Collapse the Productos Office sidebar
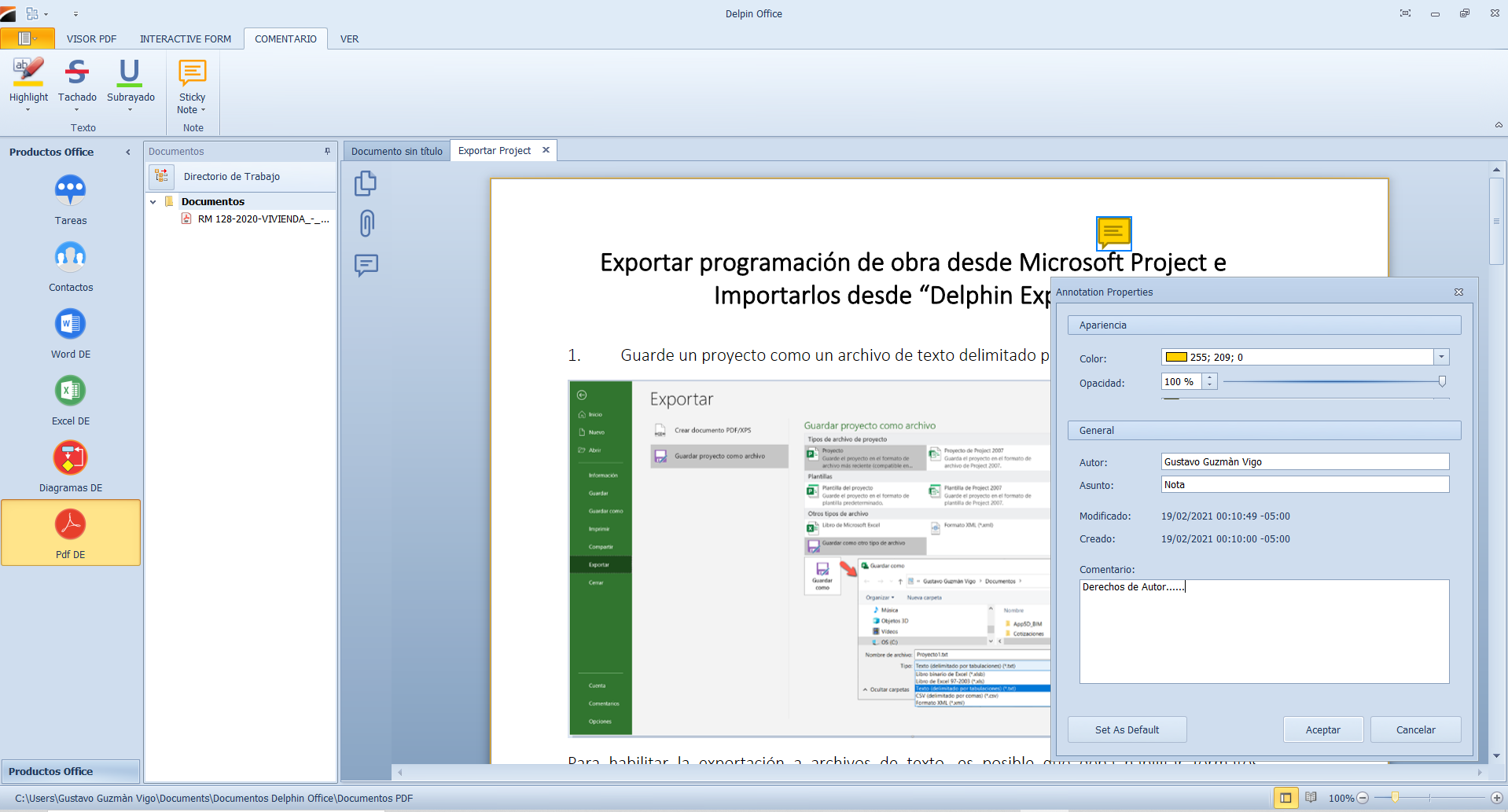1508x812 pixels. pyautogui.click(x=128, y=152)
